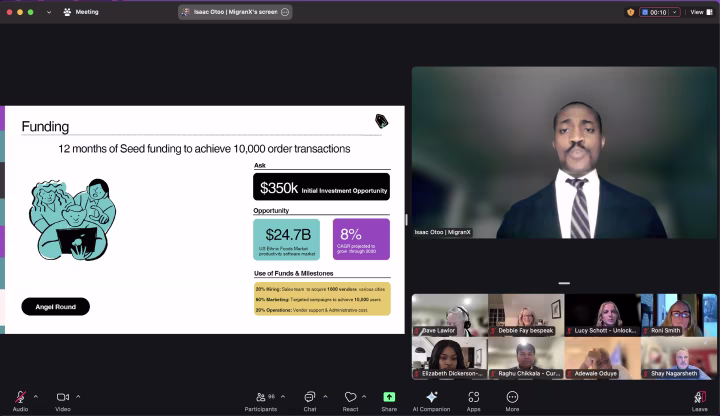Select Dave Lawlor's video thumbnail
The width and height of the screenshot is (720, 416).
(x=450, y=315)
